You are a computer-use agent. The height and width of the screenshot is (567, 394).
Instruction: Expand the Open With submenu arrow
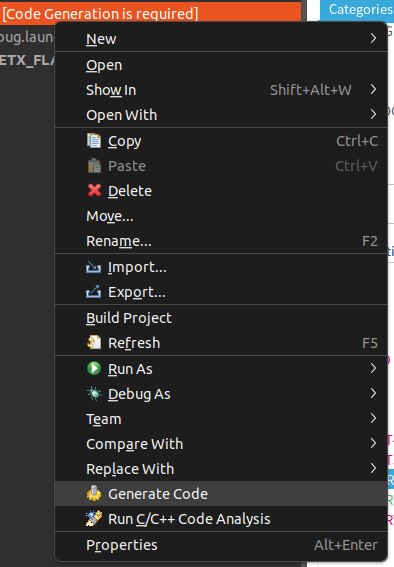tap(373, 114)
